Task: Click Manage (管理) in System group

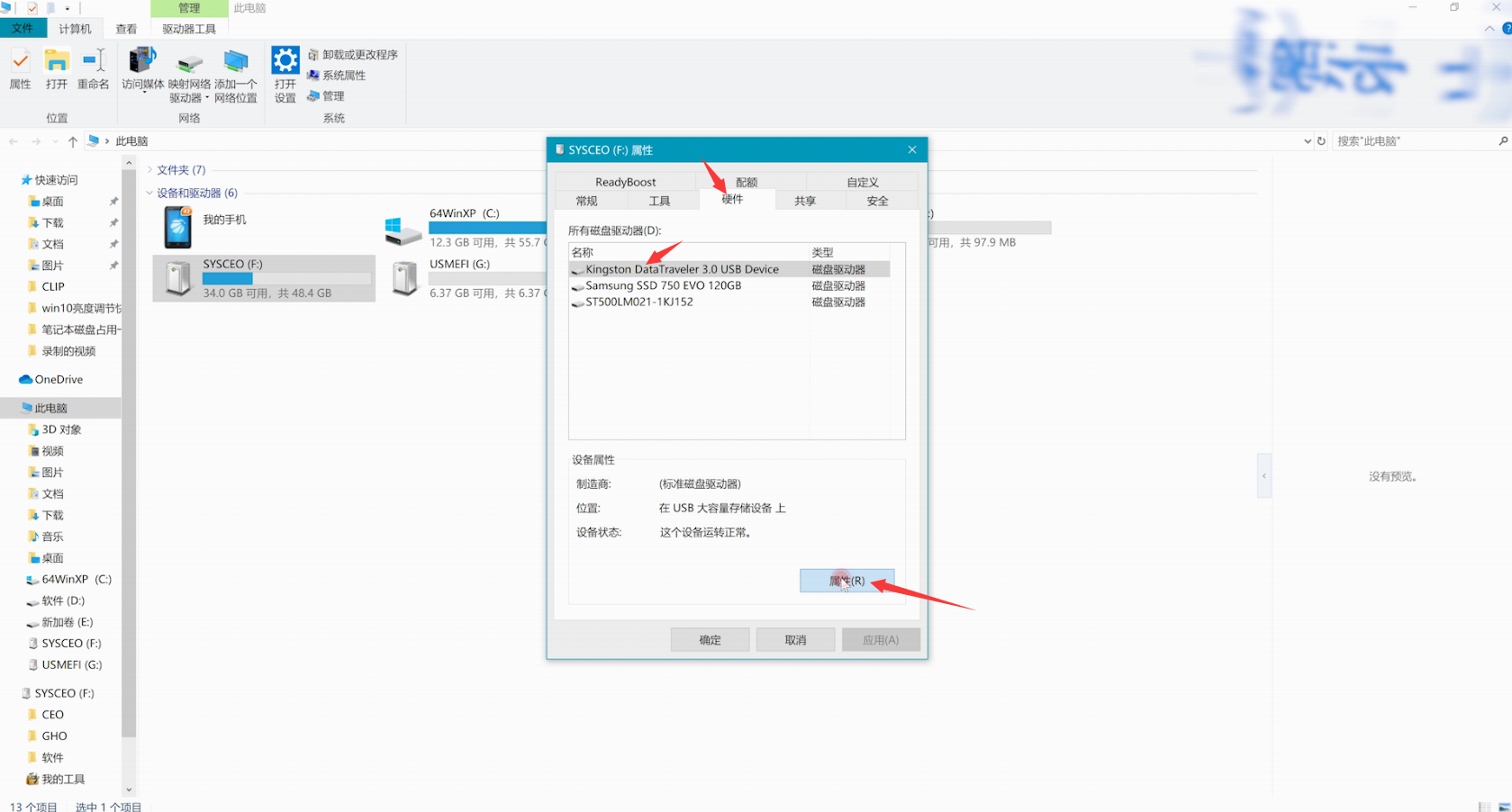Action: (325, 96)
